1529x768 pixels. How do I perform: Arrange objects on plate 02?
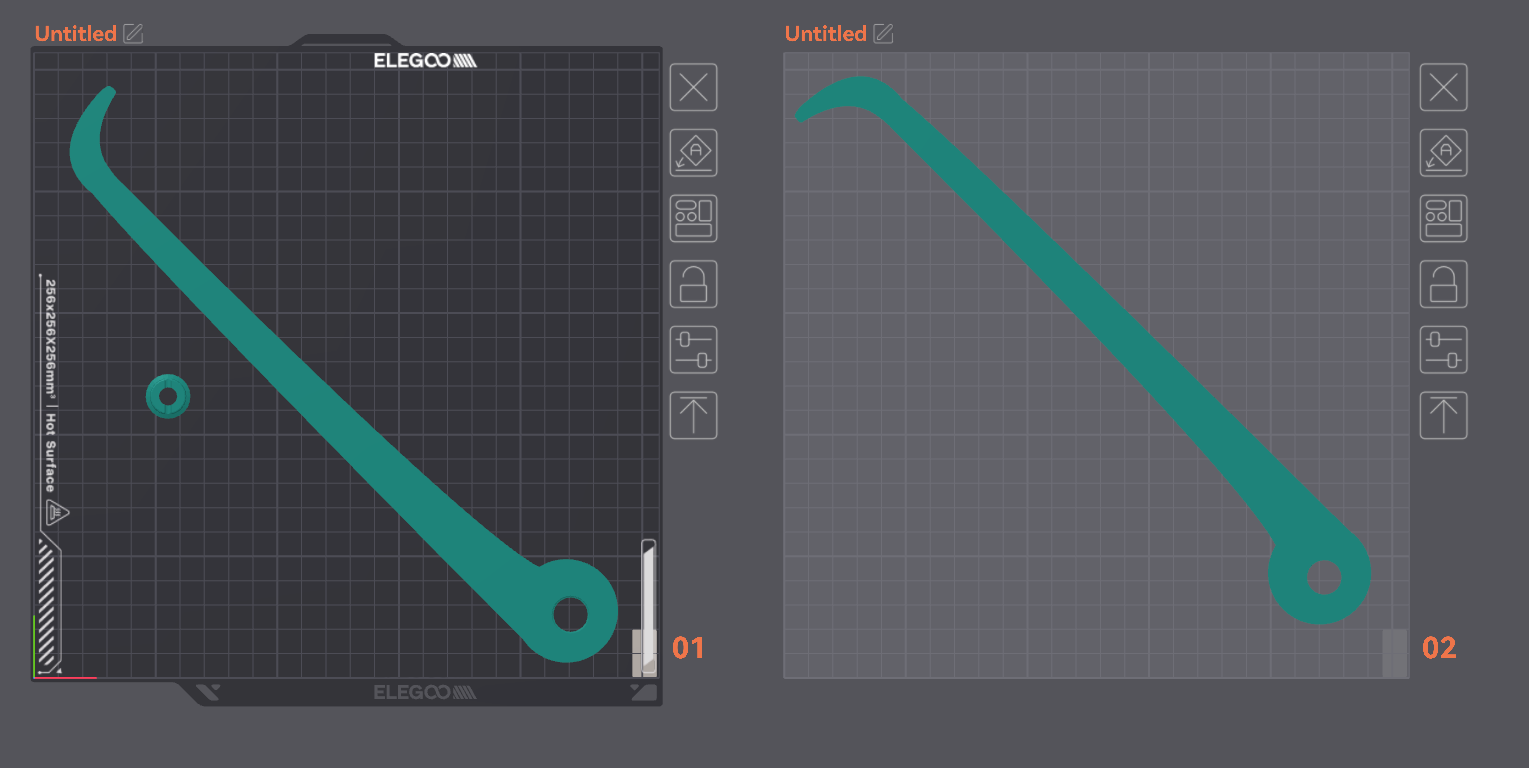pos(1444,219)
